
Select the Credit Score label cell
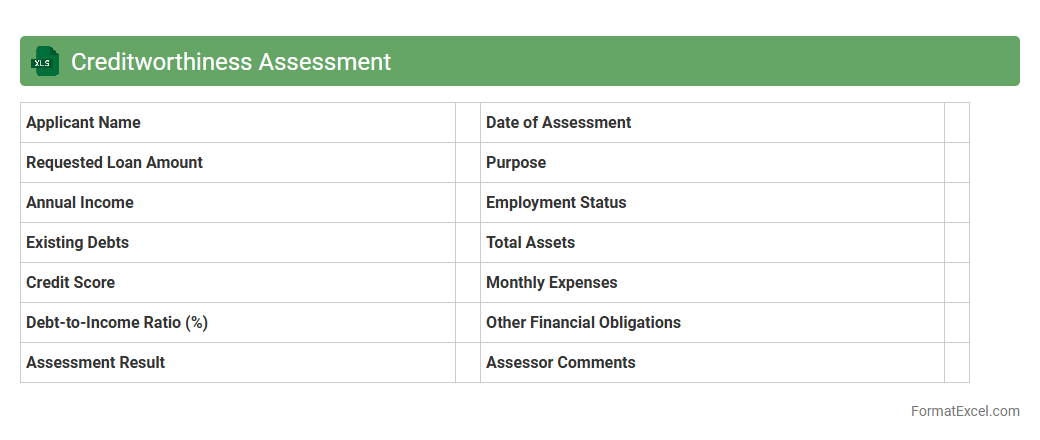click(70, 283)
